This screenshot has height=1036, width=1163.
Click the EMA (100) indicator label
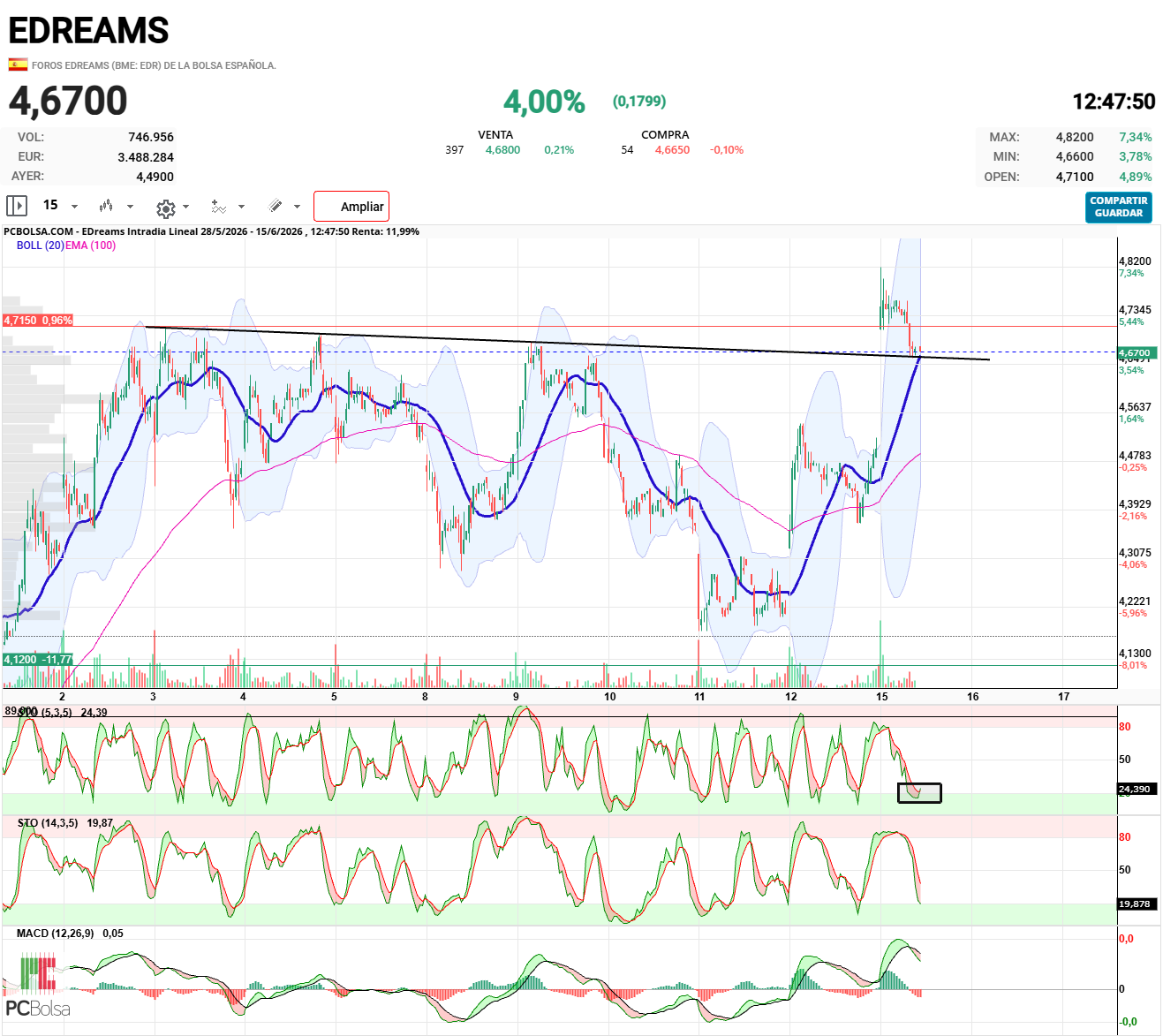(90, 246)
